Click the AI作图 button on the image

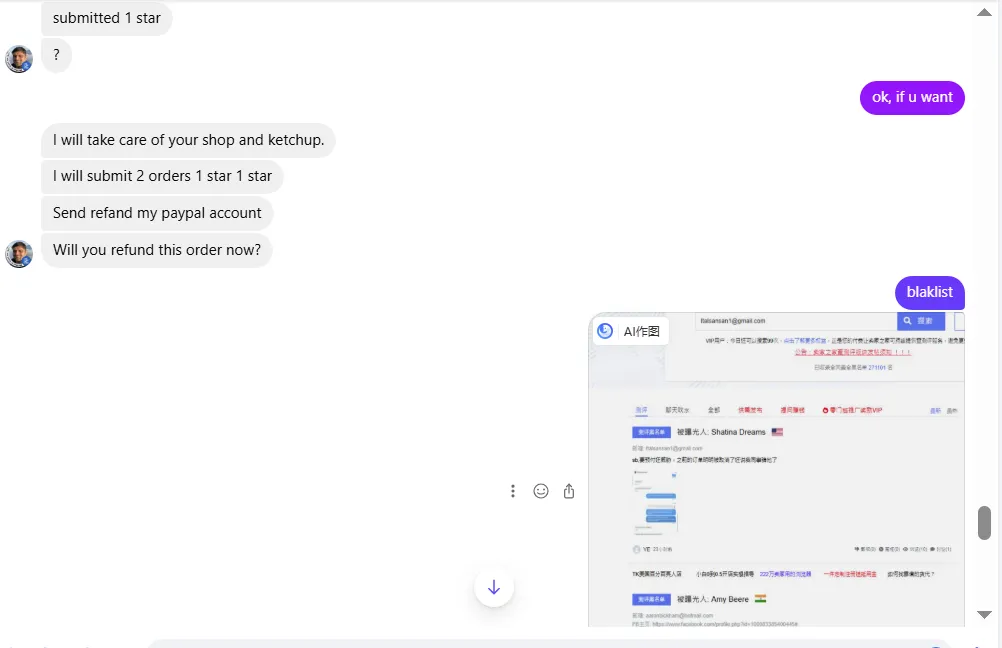(x=631, y=331)
